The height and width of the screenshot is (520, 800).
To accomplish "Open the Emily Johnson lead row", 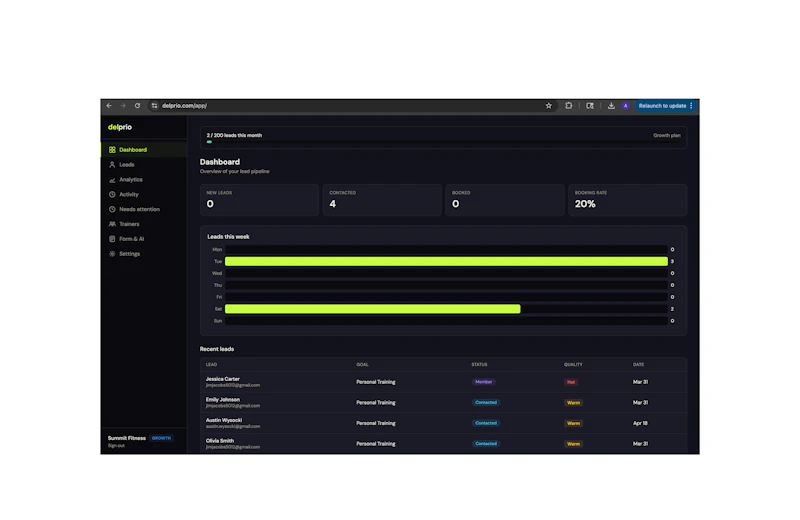I will (x=443, y=403).
